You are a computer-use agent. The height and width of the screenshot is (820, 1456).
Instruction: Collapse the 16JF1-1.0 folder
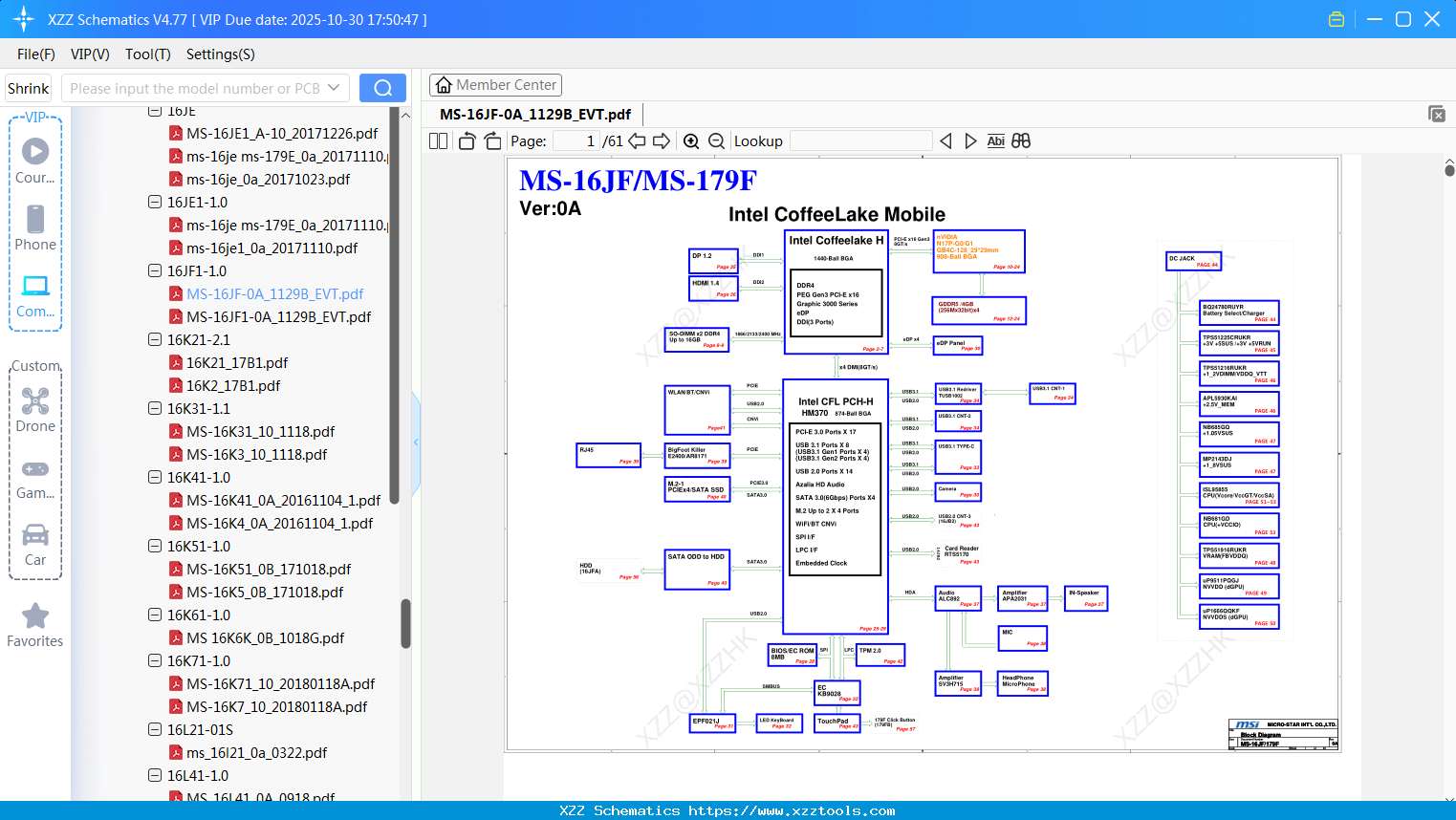pyautogui.click(x=155, y=270)
